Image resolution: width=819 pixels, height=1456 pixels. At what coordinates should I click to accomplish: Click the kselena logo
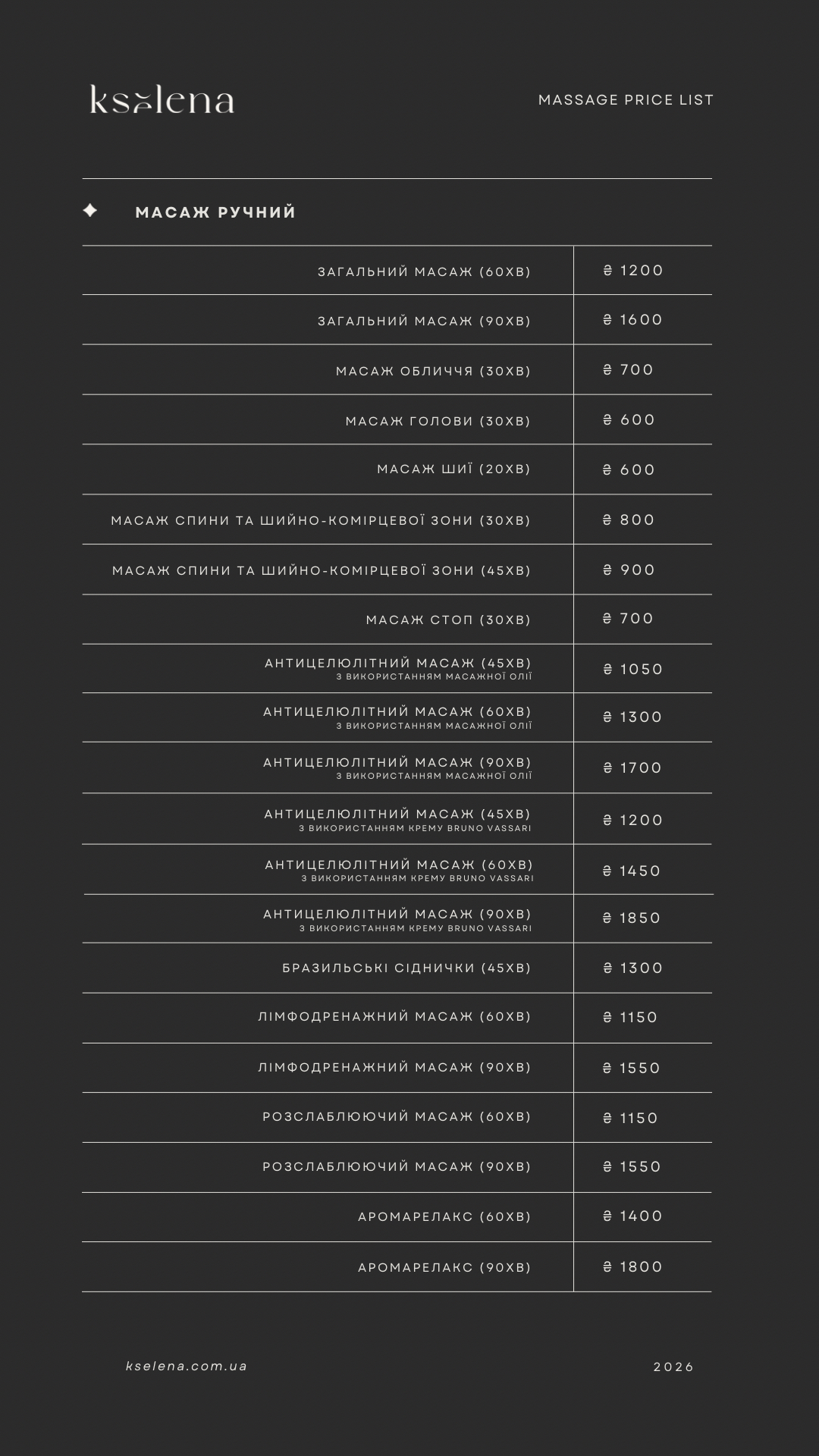pyautogui.click(x=162, y=99)
